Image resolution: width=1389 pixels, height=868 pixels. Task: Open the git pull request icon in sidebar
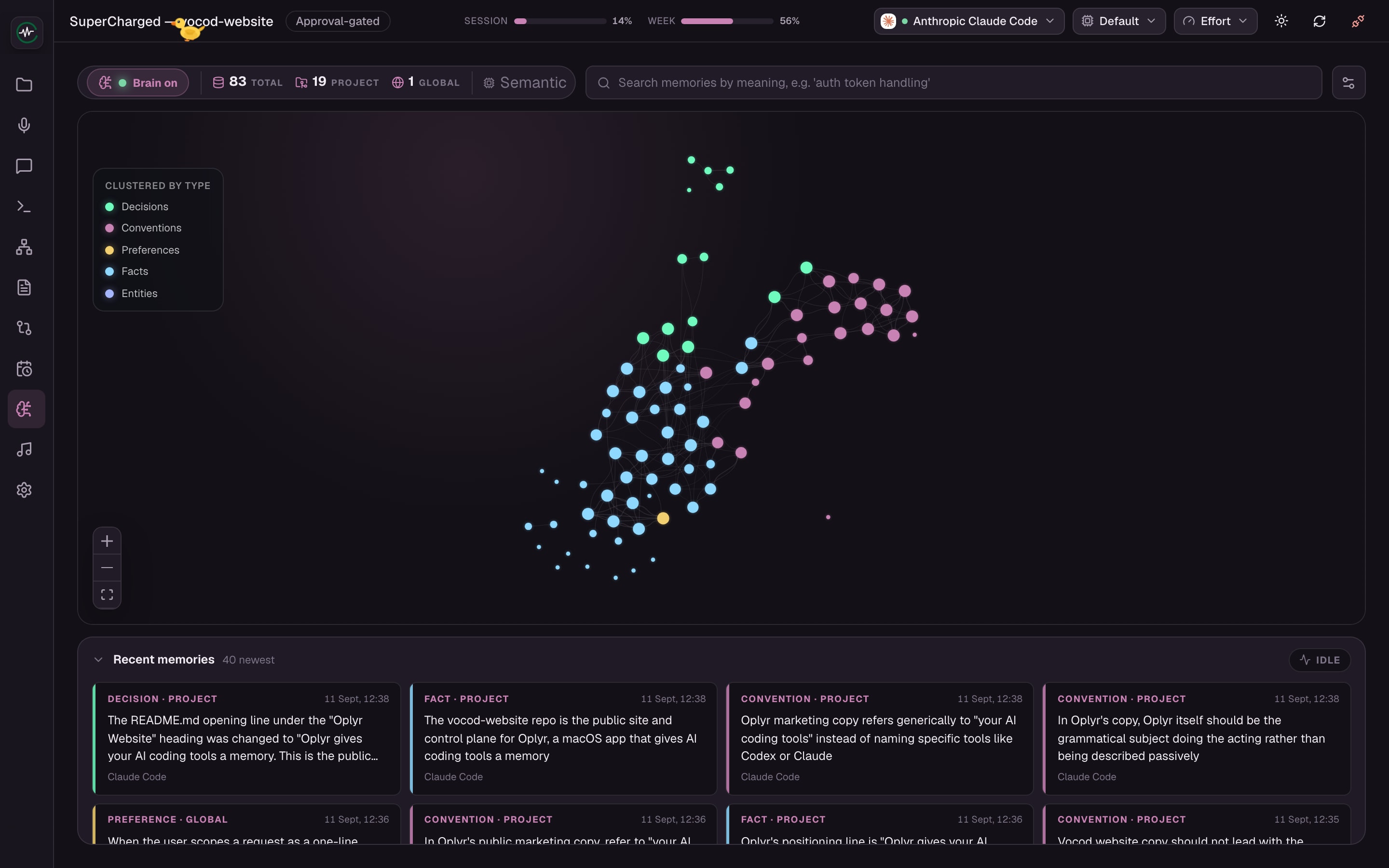point(24,328)
